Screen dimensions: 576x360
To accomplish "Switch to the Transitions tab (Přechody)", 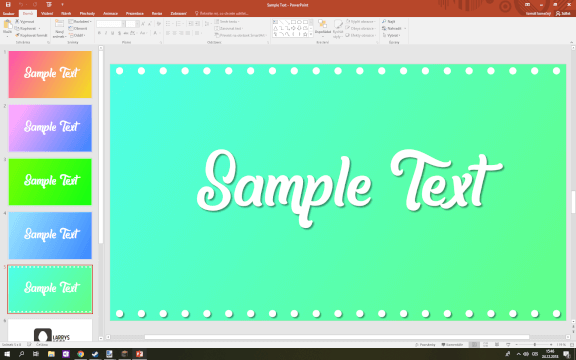I will (x=87, y=13).
